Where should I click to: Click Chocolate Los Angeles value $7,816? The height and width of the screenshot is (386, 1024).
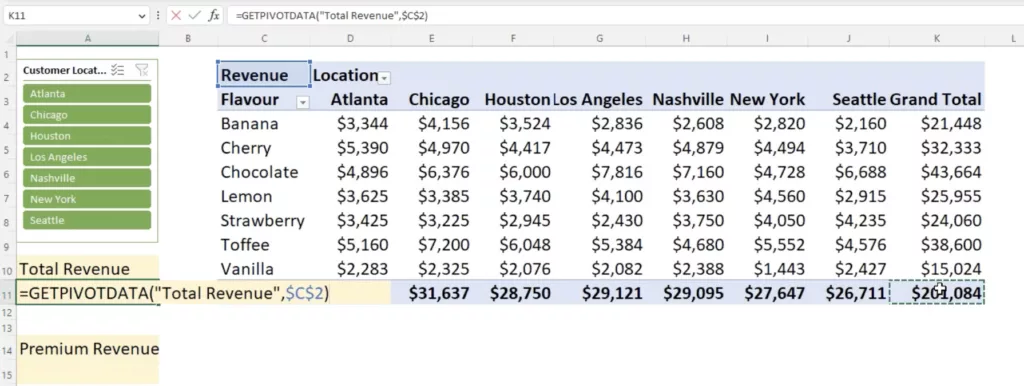616,172
